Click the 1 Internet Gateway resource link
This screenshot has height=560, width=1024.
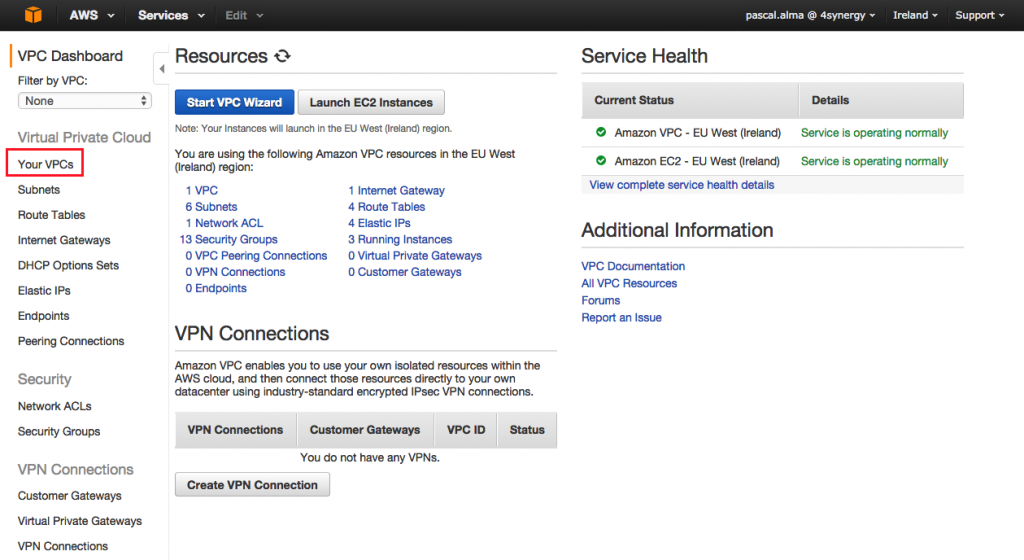tap(396, 191)
